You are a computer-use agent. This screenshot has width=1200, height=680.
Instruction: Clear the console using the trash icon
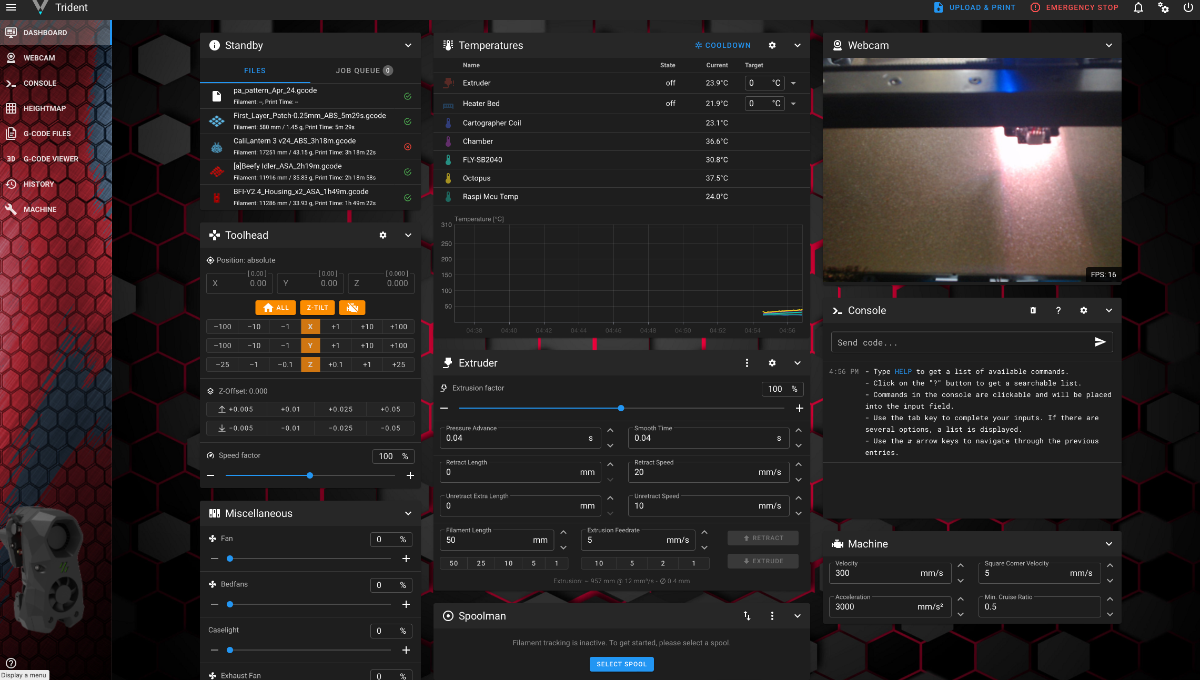coord(1033,310)
